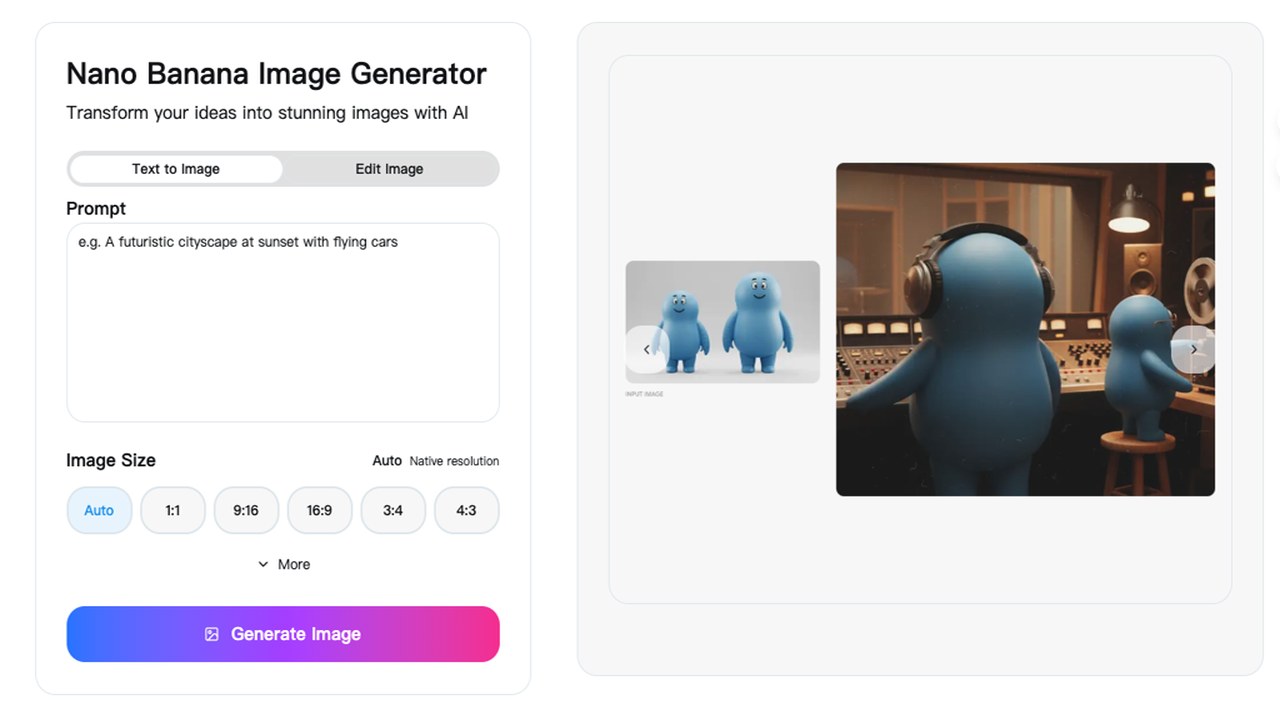This screenshot has height=720, width=1280.
Task: Switch to the Text to Image tab
Action: (176, 169)
